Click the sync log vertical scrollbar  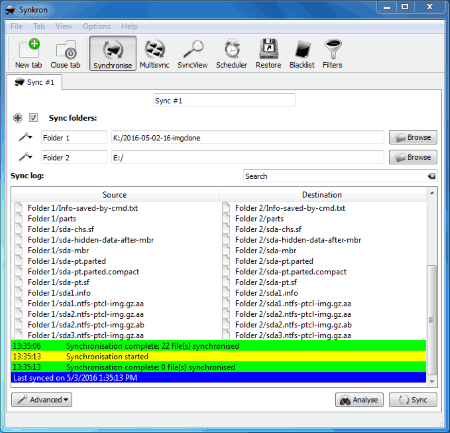pos(432,288)
